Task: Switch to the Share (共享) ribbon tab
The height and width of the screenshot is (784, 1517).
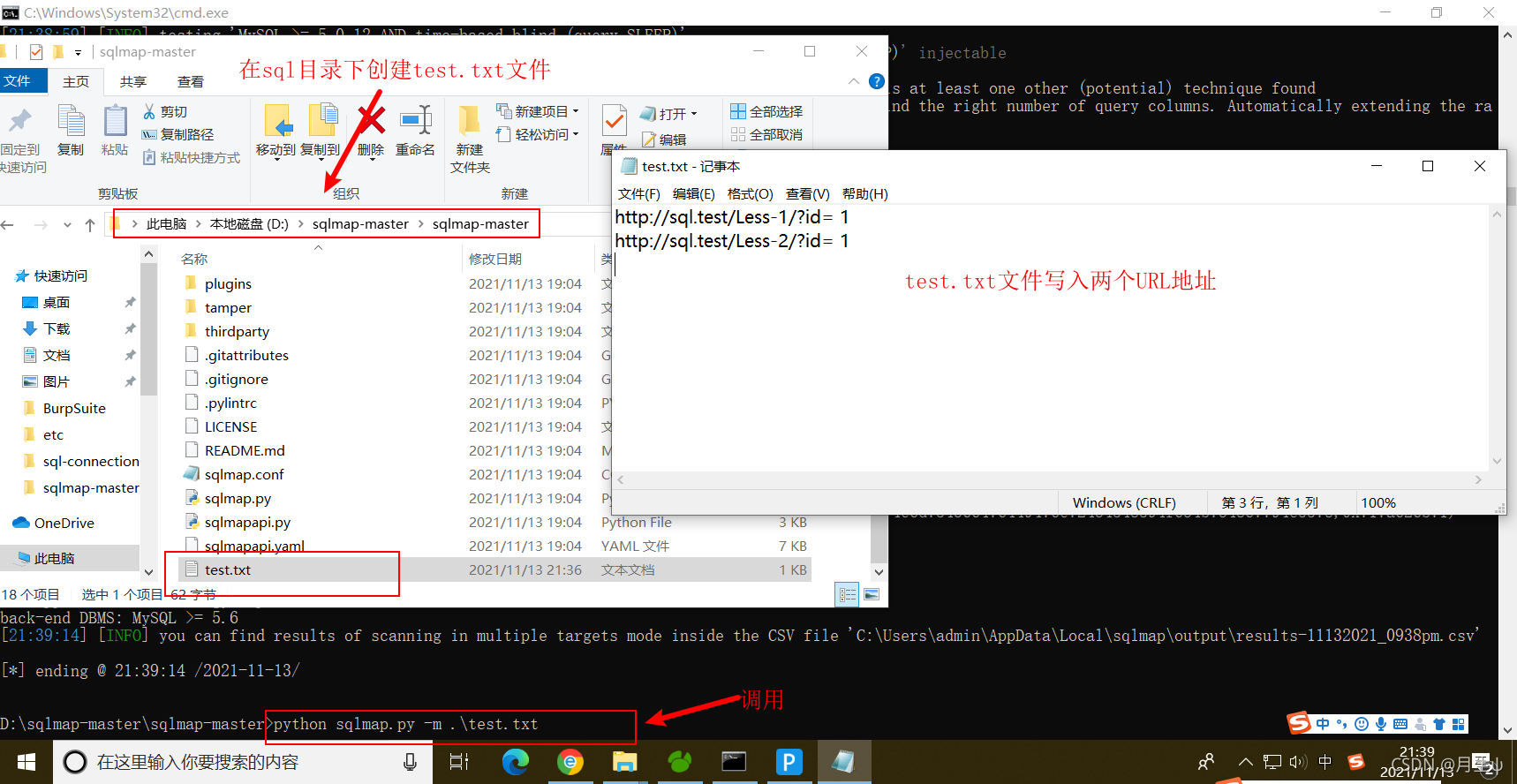Action: [x=133, y=81]
